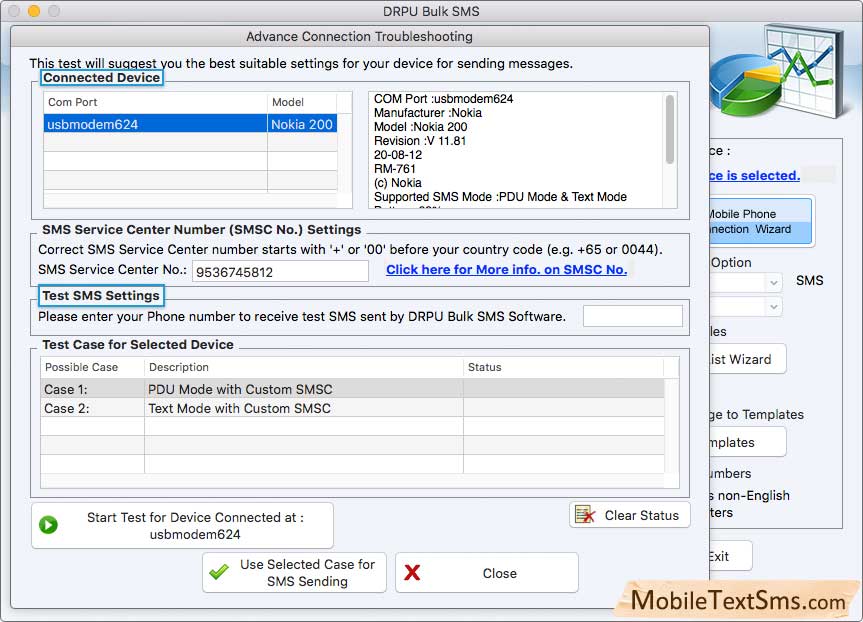
Task: Click 'Manufacturer :Nokia' info line
Action: (x=428, y=113)
